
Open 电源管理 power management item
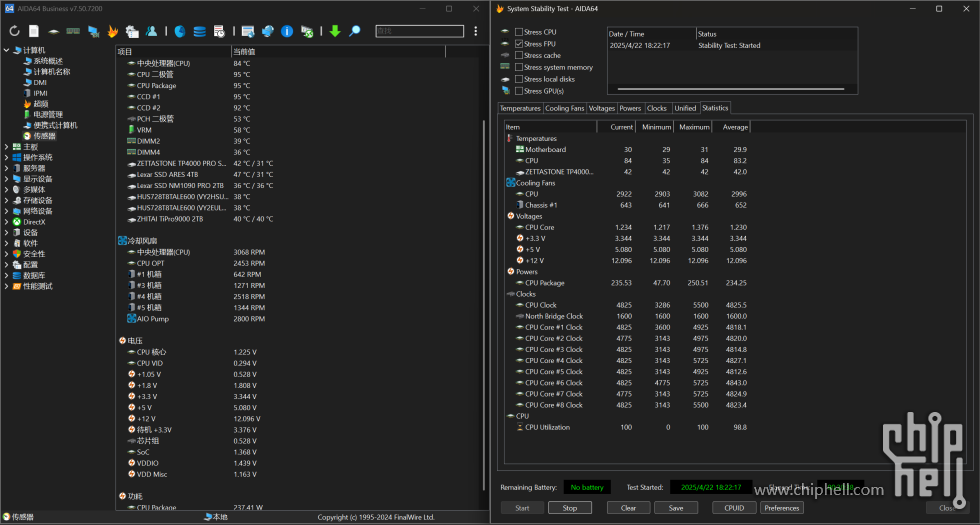[x=48, y=114]
